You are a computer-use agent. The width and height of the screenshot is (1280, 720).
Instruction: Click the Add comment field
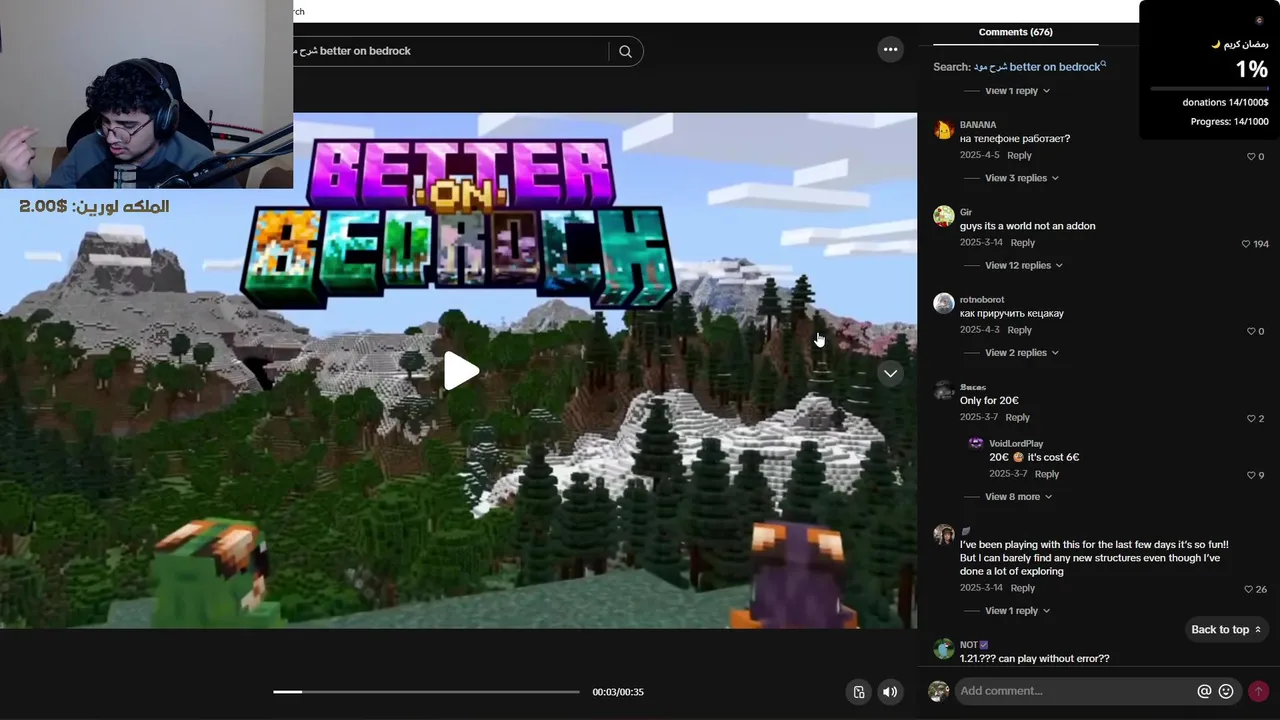coord(1075,691)
